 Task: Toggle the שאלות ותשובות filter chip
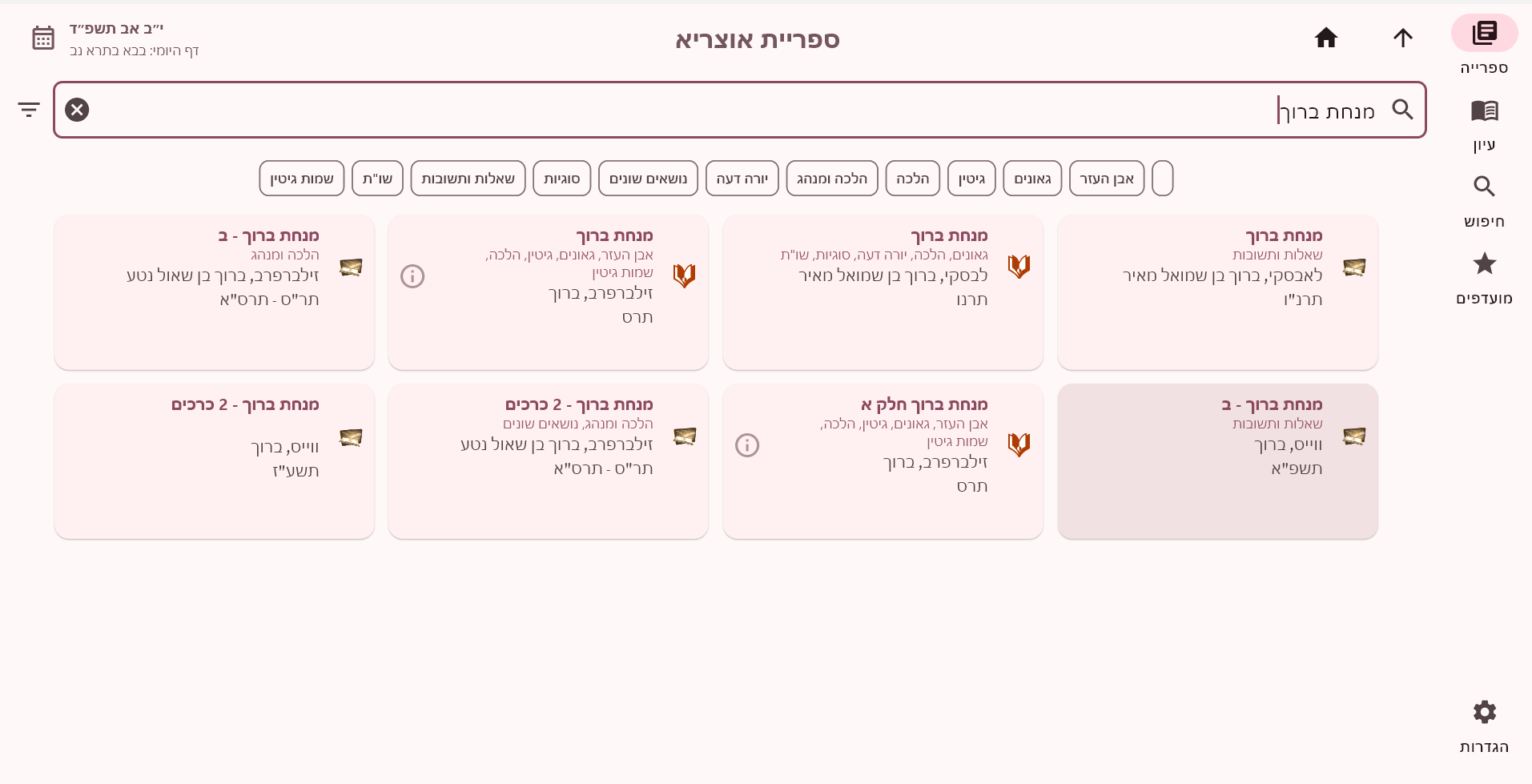468,179
